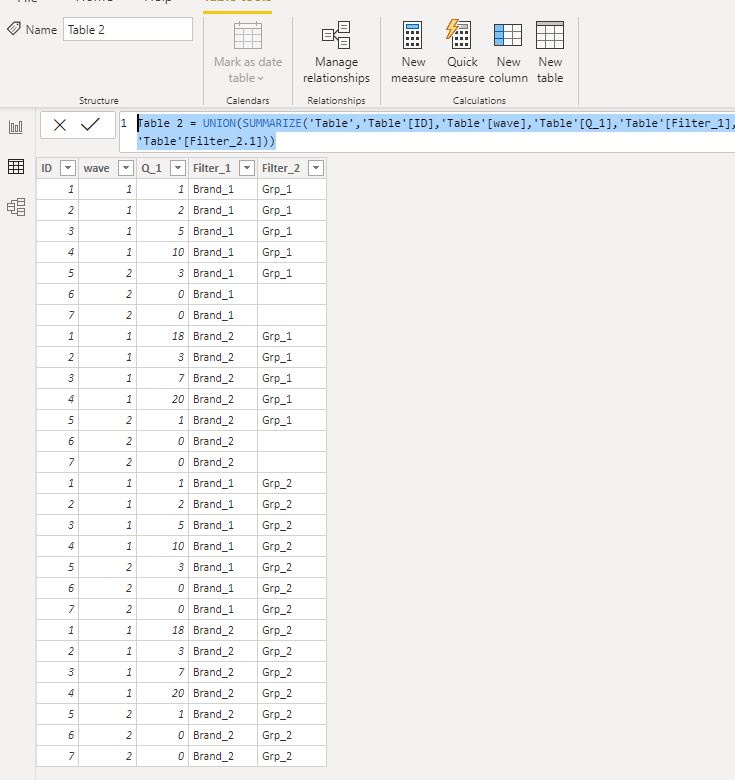Cancel formula with the X icon
Image resolution: width=735 pixels, height=780 pixels.
(60, 125)
